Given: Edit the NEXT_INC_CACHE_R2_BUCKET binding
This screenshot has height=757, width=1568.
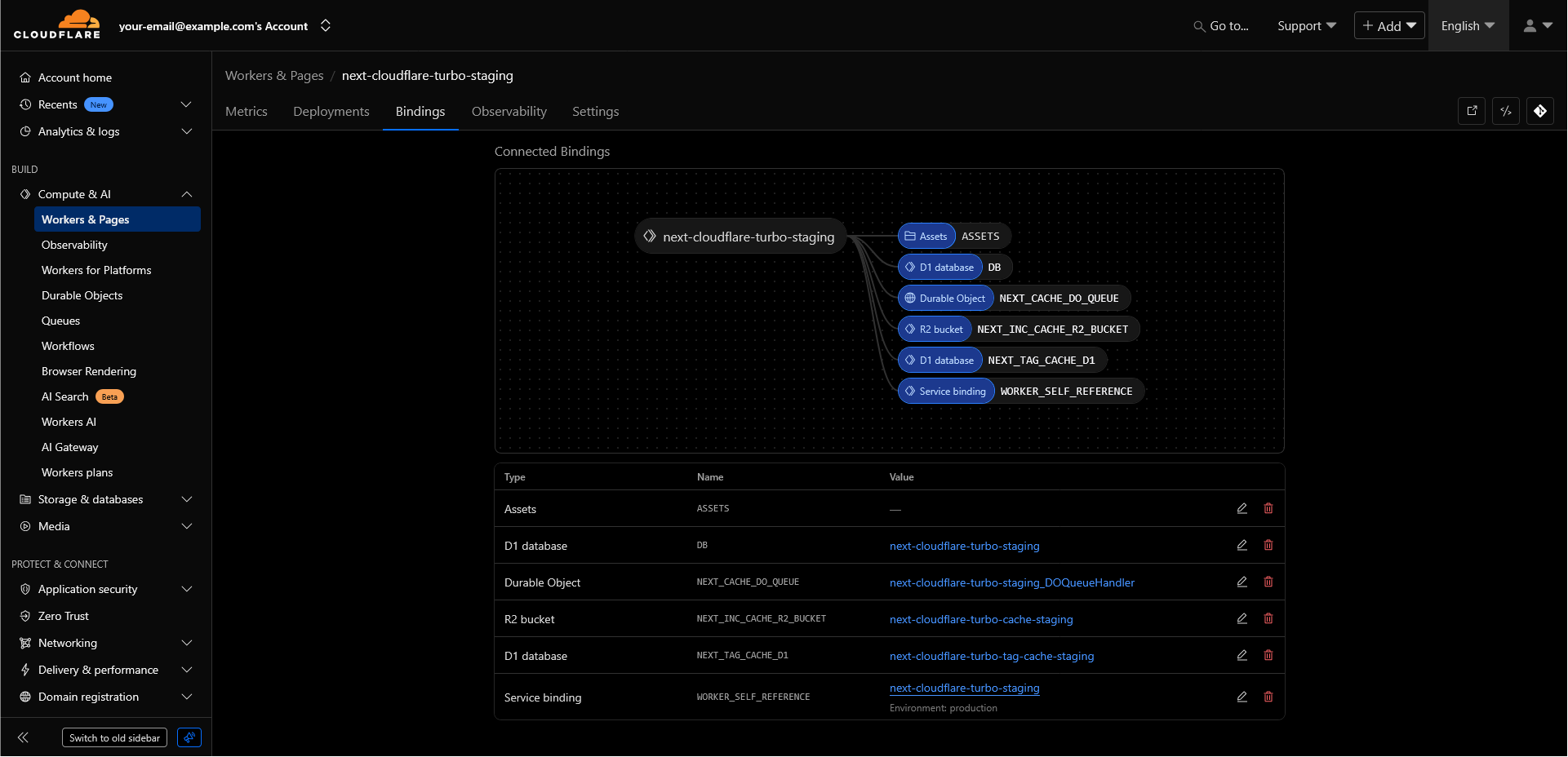Looking at the screenshot, I should click(1242, 618).
